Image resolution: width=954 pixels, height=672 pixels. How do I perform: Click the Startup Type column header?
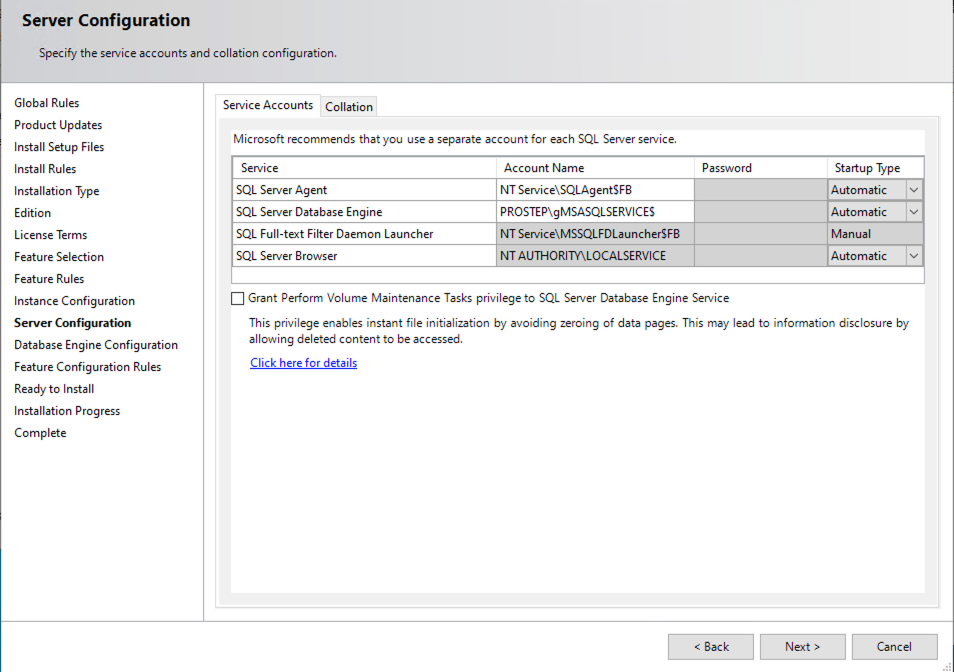click(875, 168)
